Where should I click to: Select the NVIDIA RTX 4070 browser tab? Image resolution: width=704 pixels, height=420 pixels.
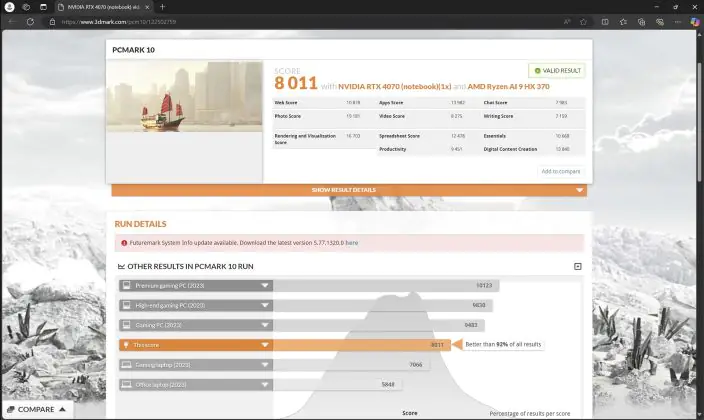(x=104, y=7)
